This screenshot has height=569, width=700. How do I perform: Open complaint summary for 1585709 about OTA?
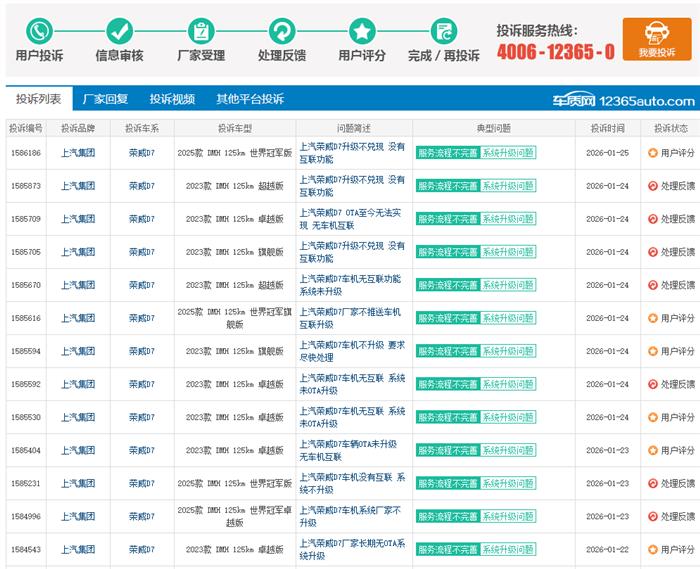pyautogui.click(x=352, y=219)
